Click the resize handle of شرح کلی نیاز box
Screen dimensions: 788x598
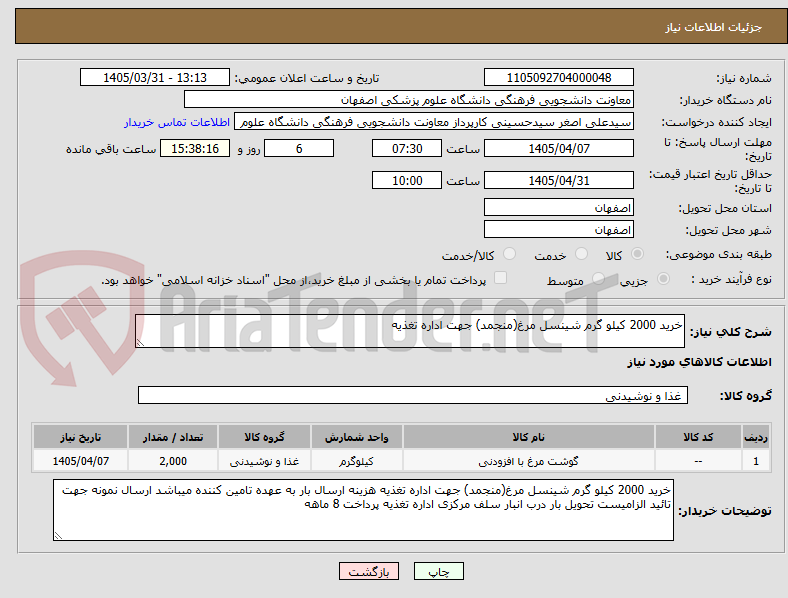click(140, 343)
